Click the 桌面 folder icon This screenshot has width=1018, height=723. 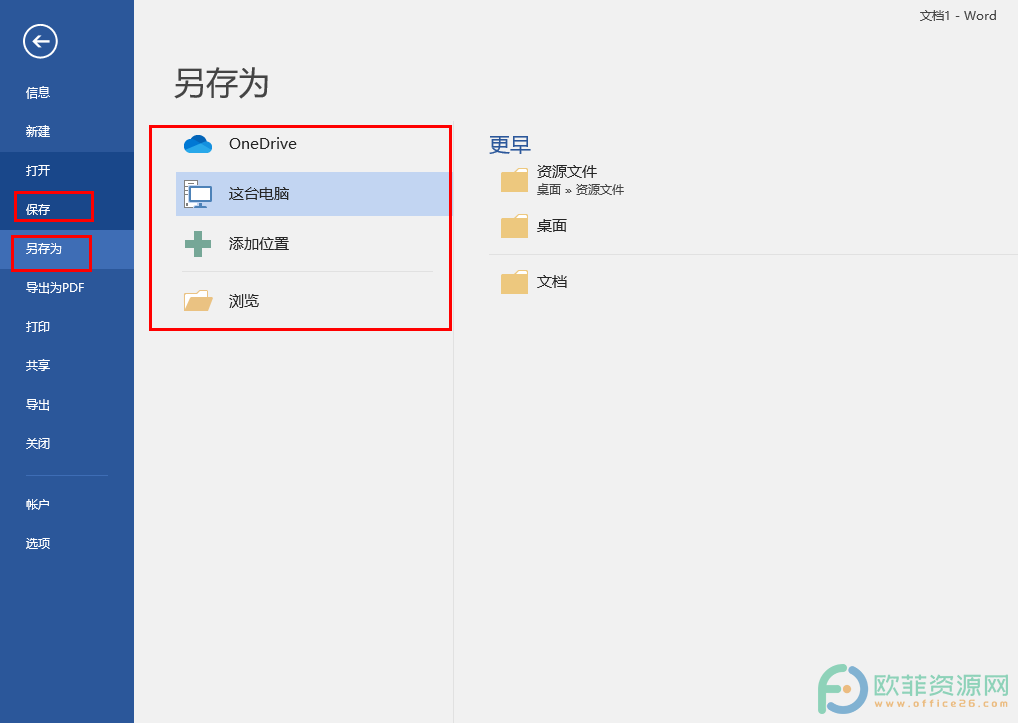(514, 226)
